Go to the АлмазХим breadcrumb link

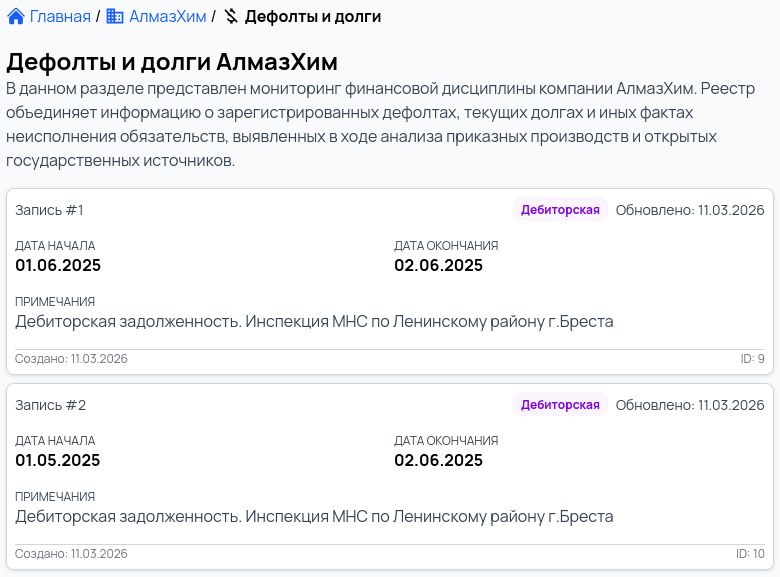167,17
